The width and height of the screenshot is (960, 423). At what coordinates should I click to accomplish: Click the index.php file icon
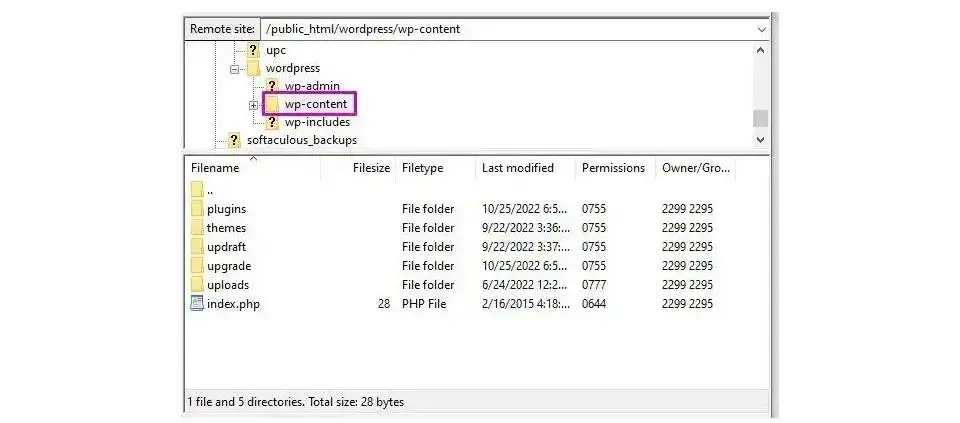[x=197, y=304]
